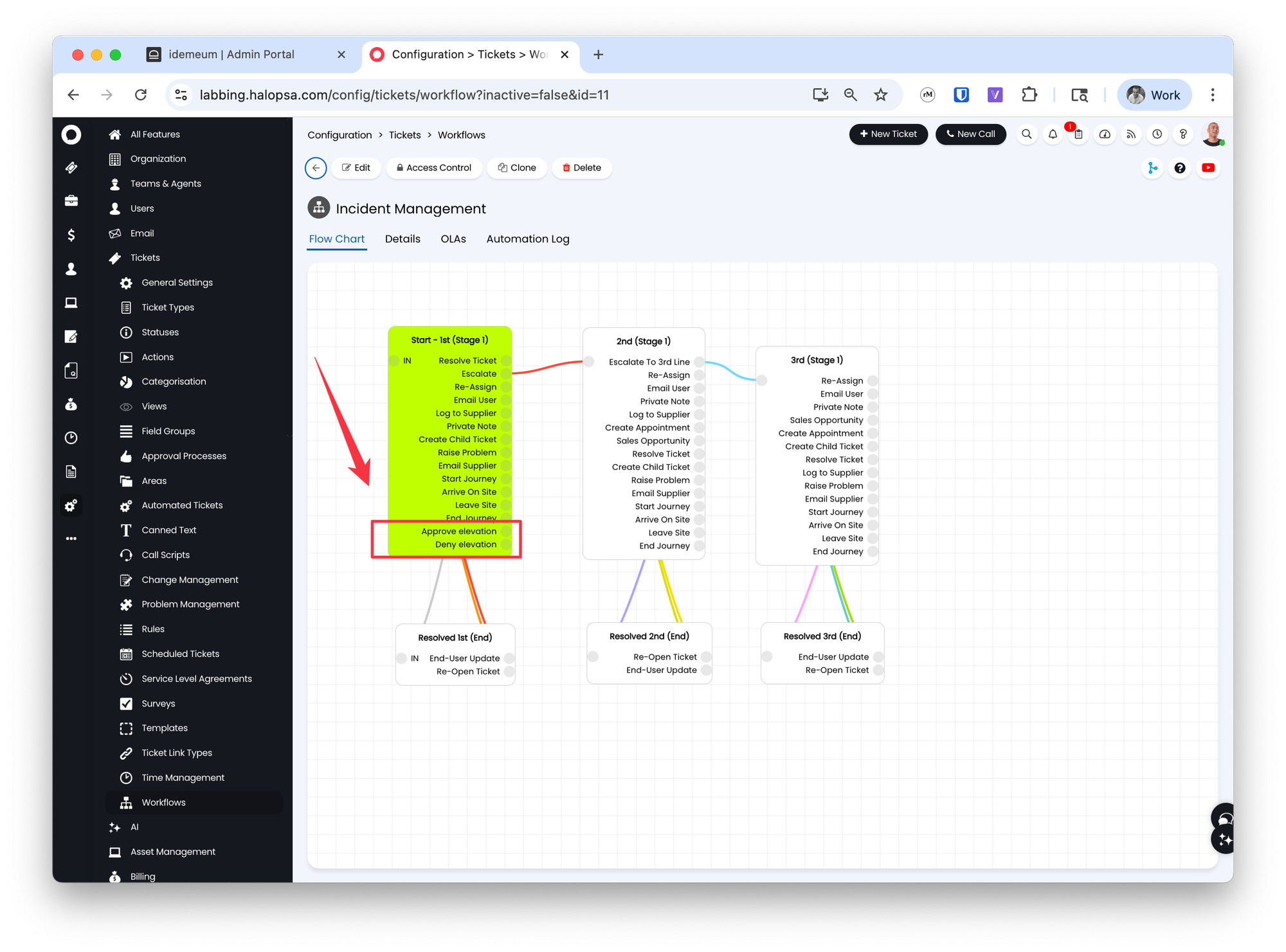
Task: Open Asset Management in sidebar
Action: [x=173, y=852]
